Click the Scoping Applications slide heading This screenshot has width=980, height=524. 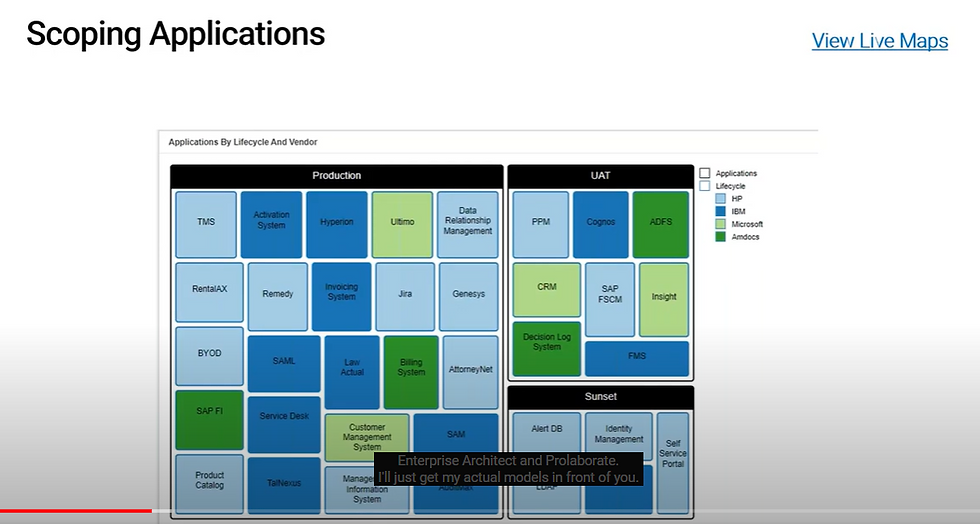click(176, 34)
